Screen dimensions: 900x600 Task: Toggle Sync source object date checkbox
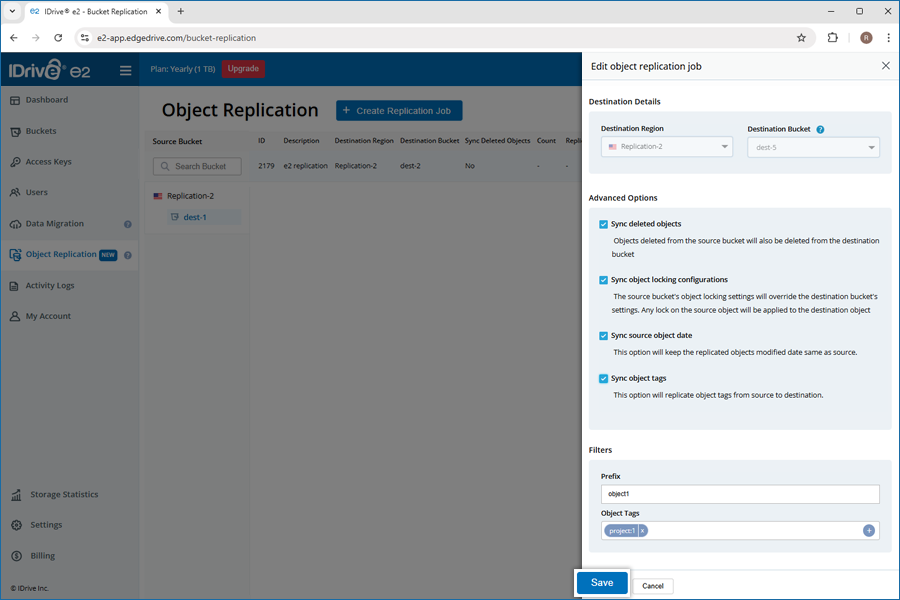(x=603, y=336)
